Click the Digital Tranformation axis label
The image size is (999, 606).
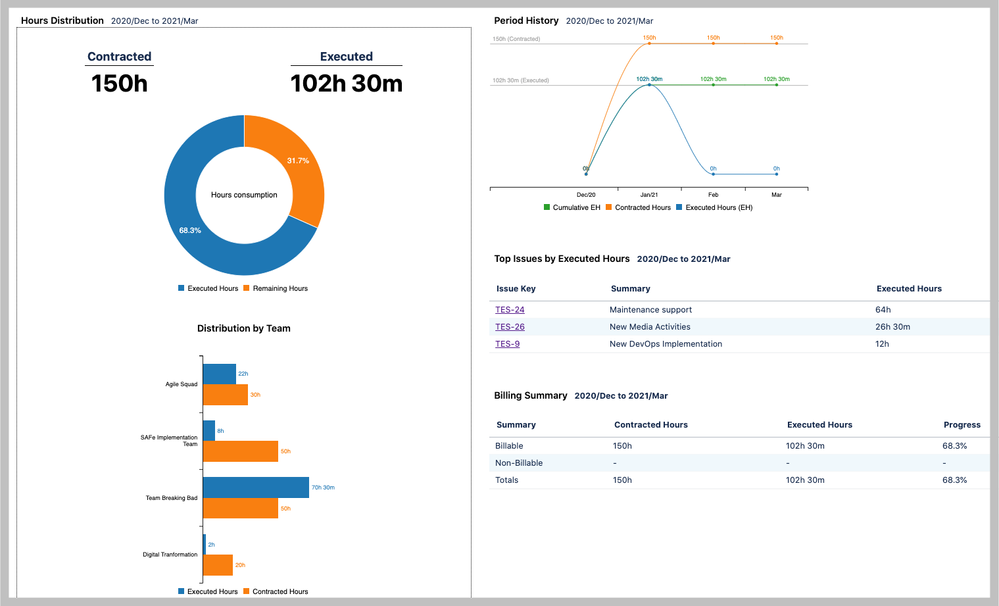coord(169,554)
